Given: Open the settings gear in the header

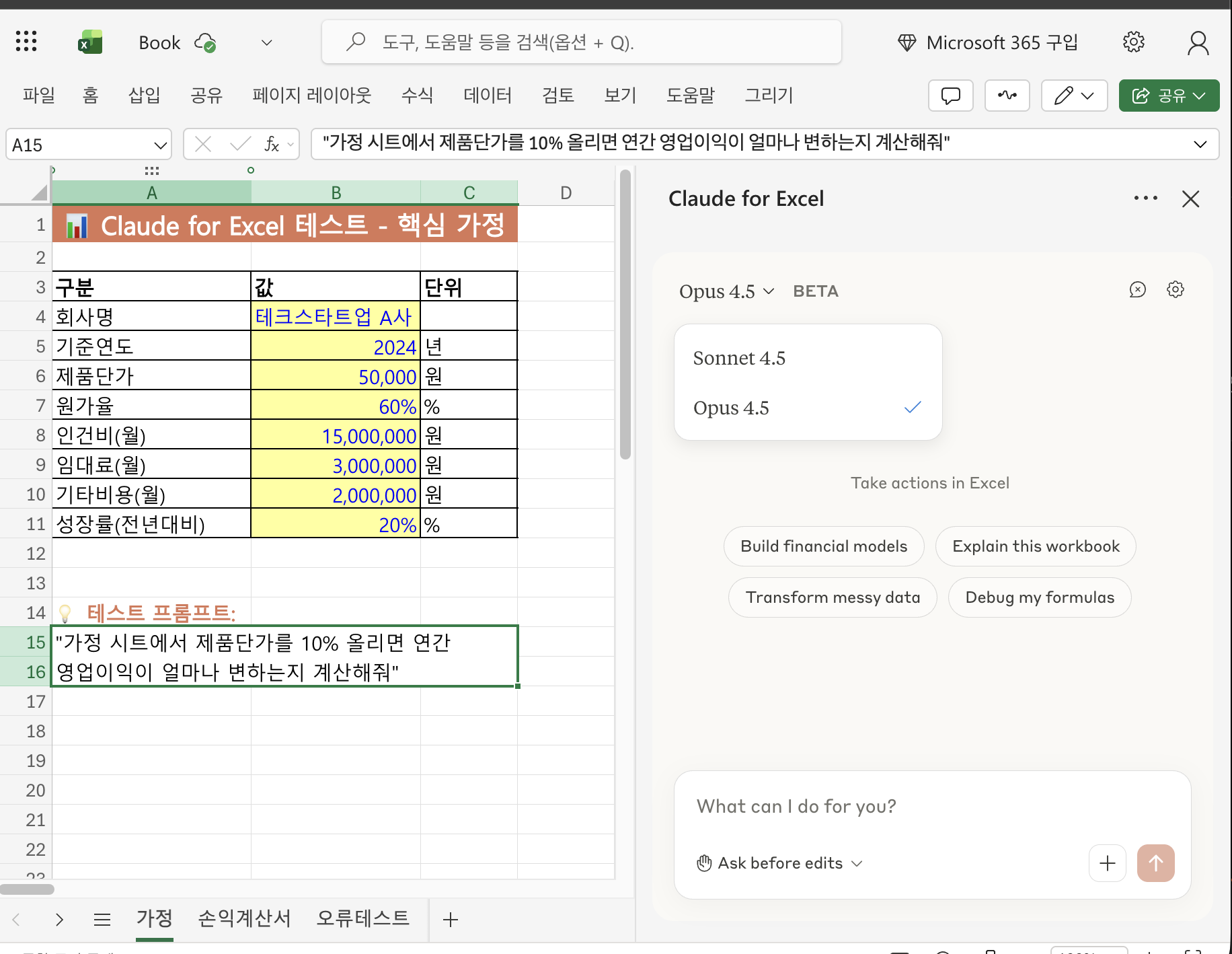Looking at the screenshot, I should click(1134, 42).
